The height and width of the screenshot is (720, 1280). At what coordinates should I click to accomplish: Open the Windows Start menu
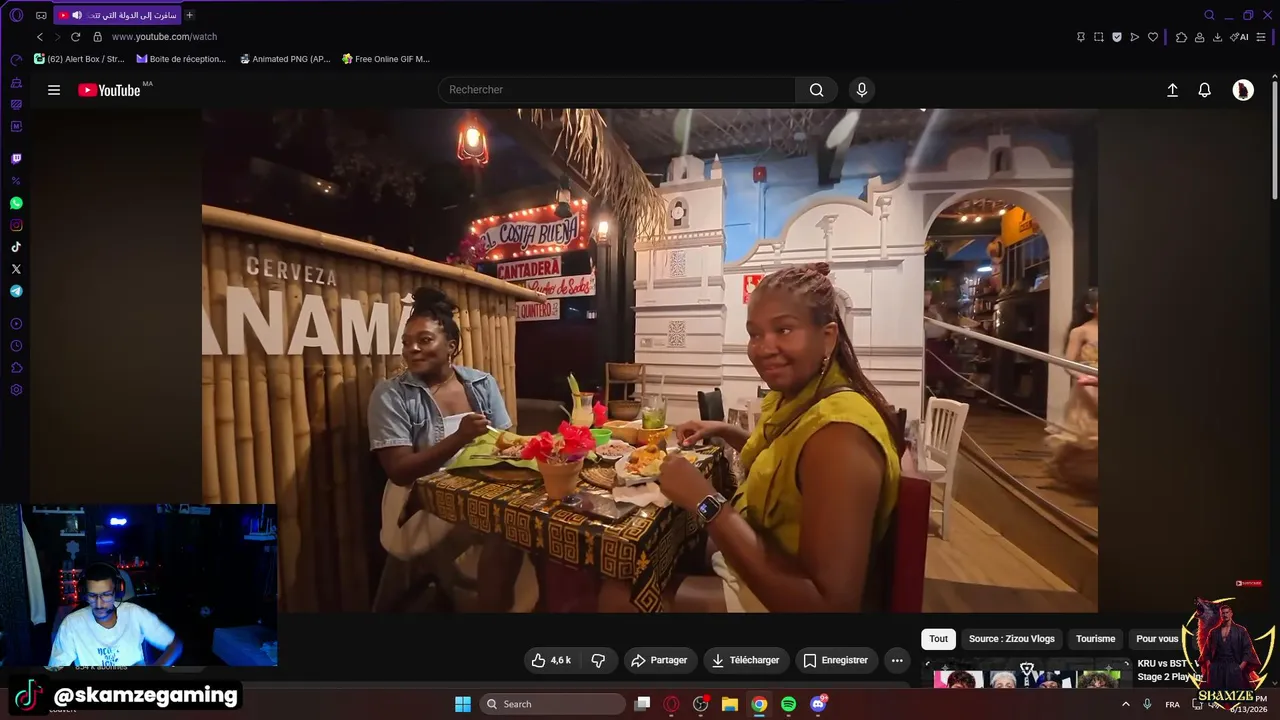pos(463,704)
